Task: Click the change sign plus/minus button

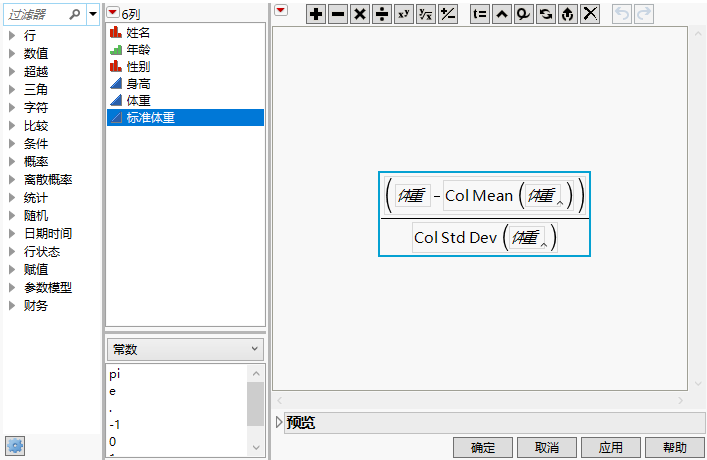Action: coord(448,14)
